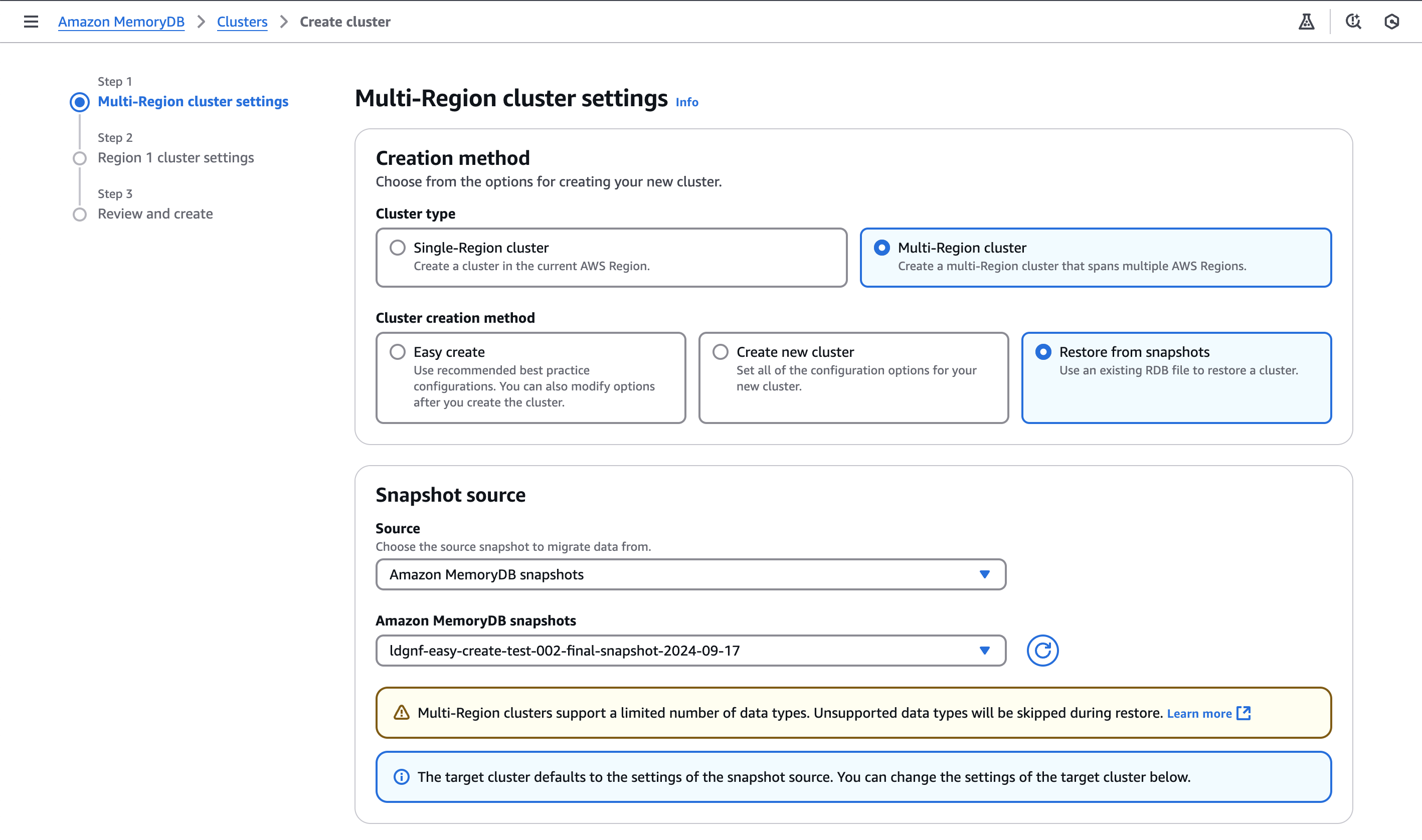1422x840 pixels.
Task: Click the Info link beside page title
Action: [686, 102]
